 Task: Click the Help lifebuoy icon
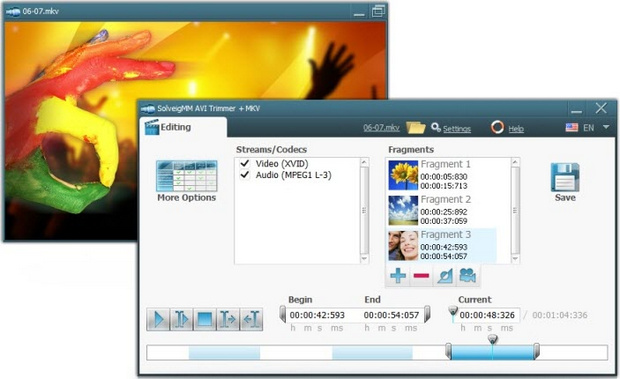(497, 127)
